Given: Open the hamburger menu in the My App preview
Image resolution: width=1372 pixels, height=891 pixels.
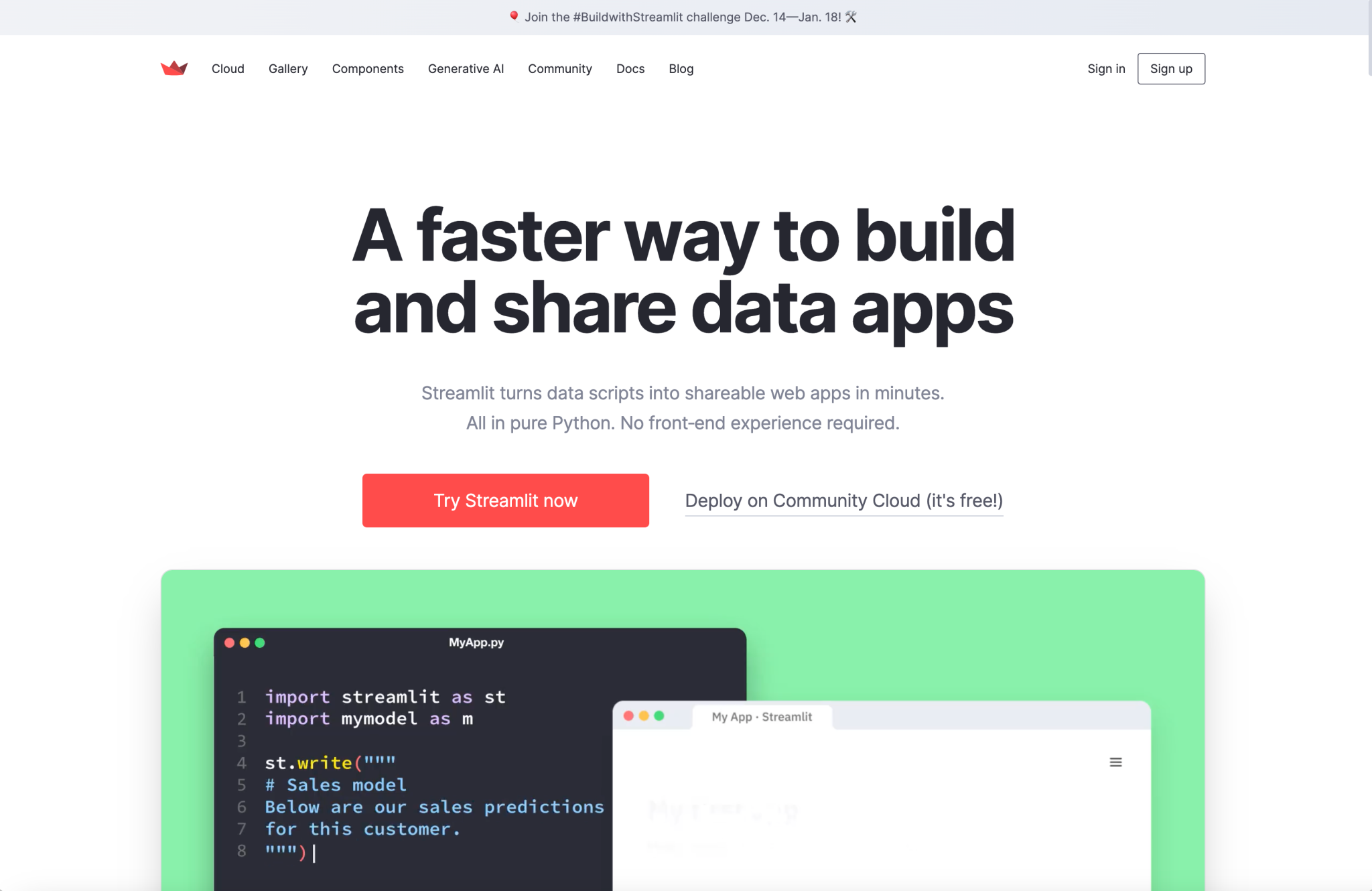Looking at the screenshot, I should click(x=1114, y=762).
